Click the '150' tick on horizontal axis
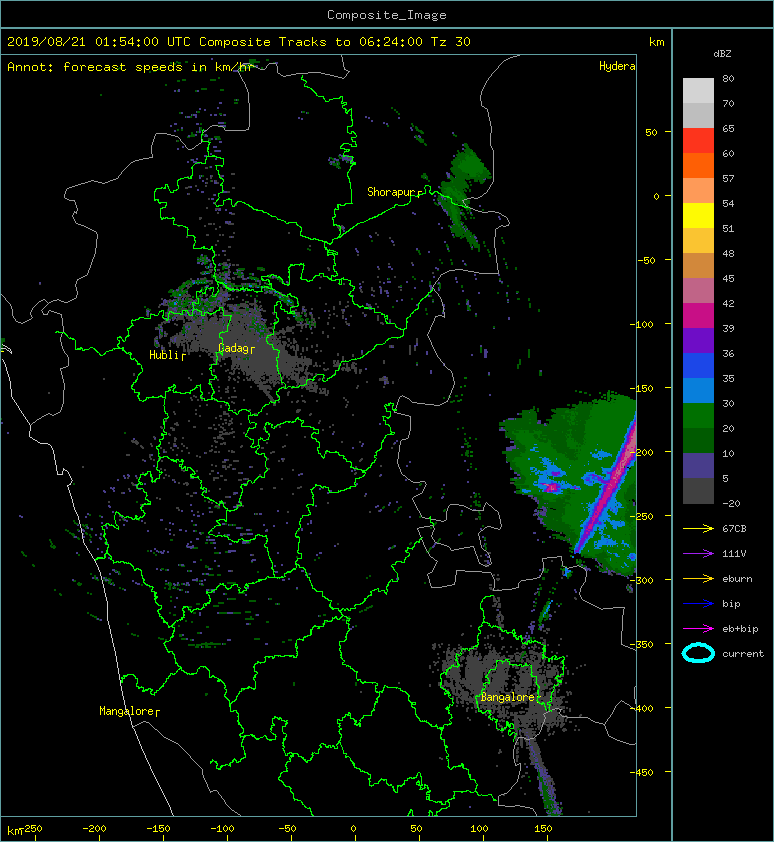The height and width of the screenshot is (842, 774). [543, 829]
